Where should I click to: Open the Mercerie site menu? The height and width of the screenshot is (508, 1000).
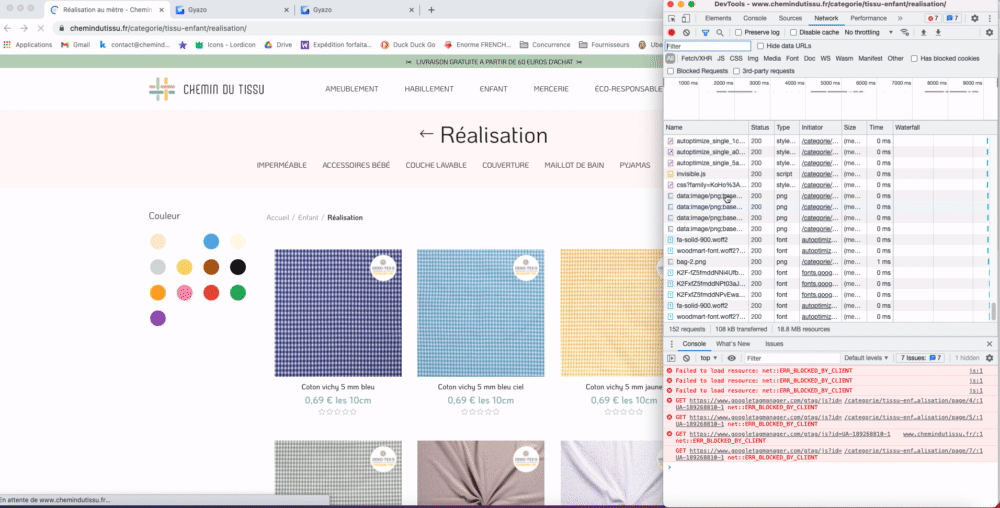(x=551, y=89)
